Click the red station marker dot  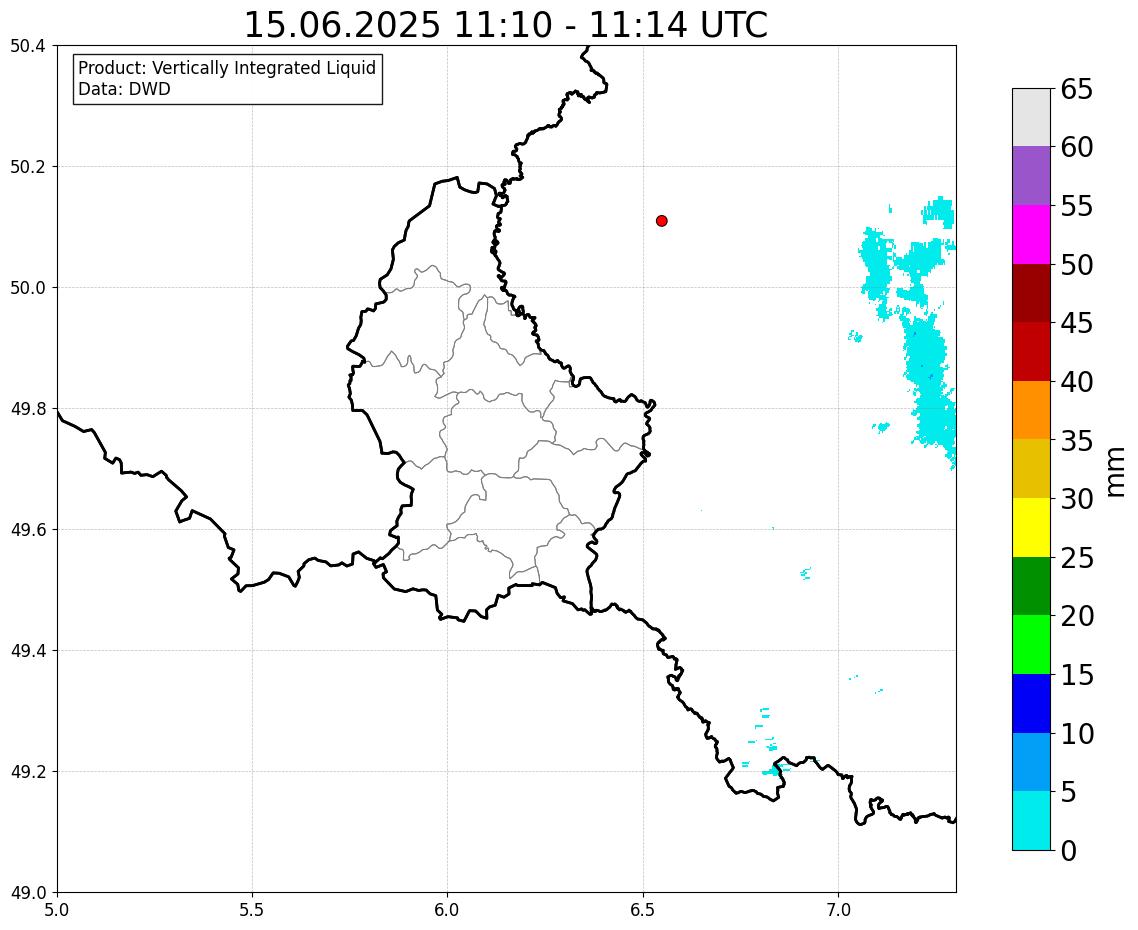point(661,221)
